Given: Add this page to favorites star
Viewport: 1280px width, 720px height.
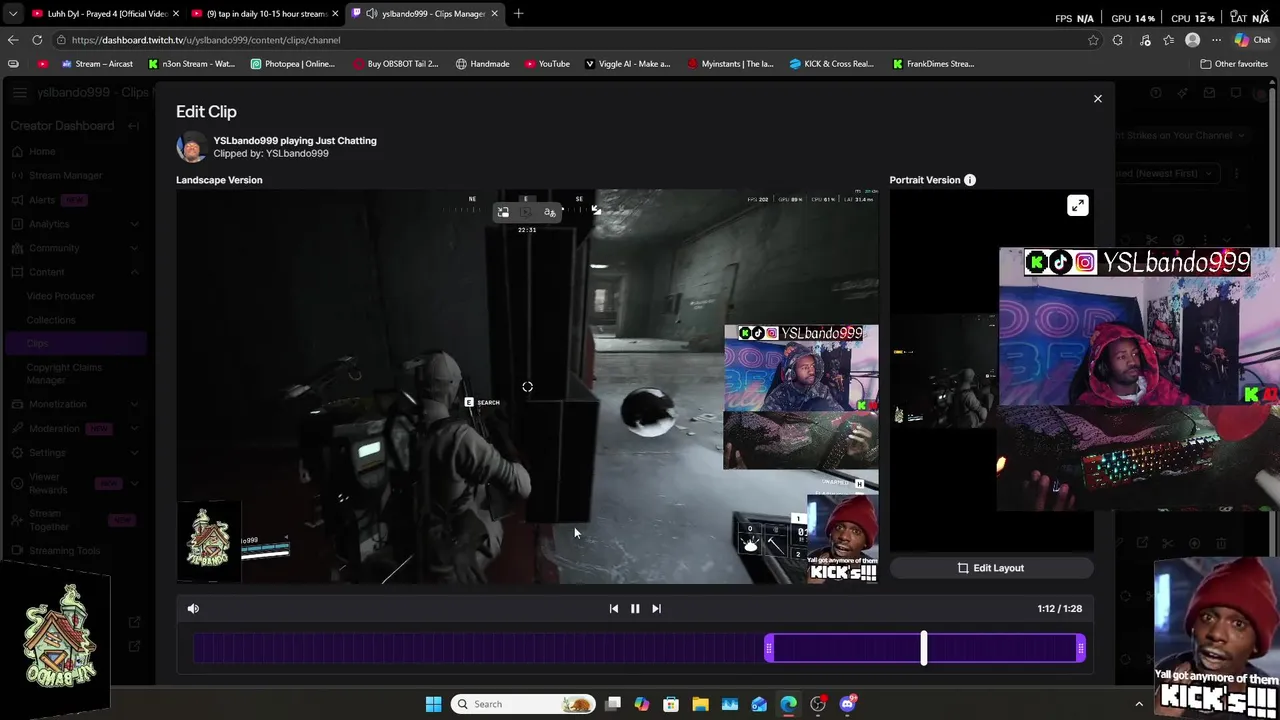Looking at the screenshot, I should point(1093,40).
